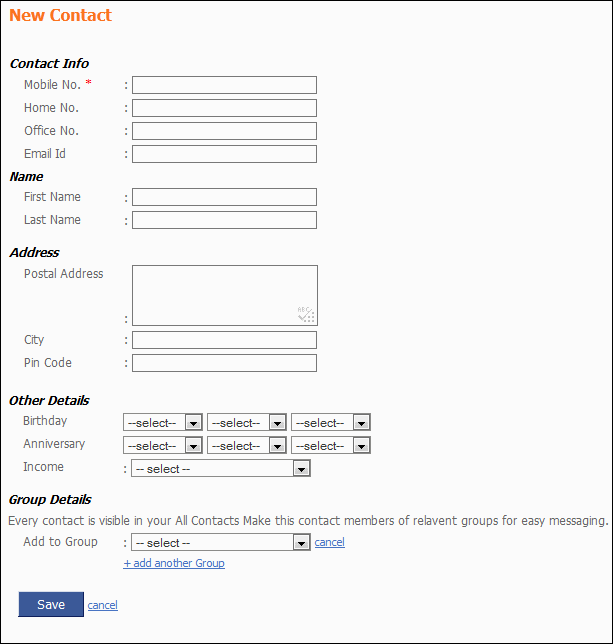Screen dimensions: 613x644
Task: Focus the First Name text field
Action: (x=224, y=197)
